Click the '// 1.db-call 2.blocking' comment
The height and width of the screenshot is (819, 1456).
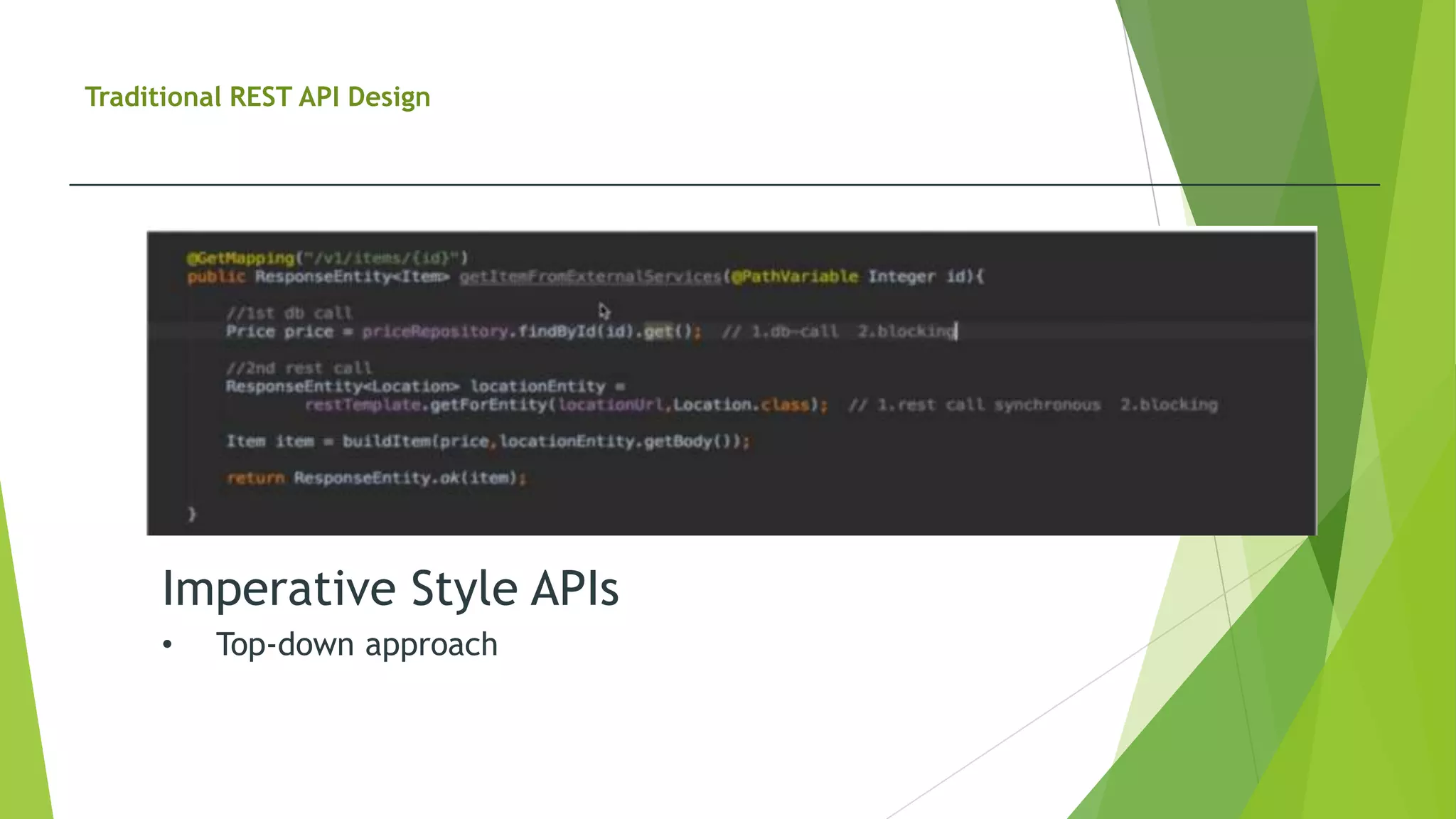coord(840,331)
